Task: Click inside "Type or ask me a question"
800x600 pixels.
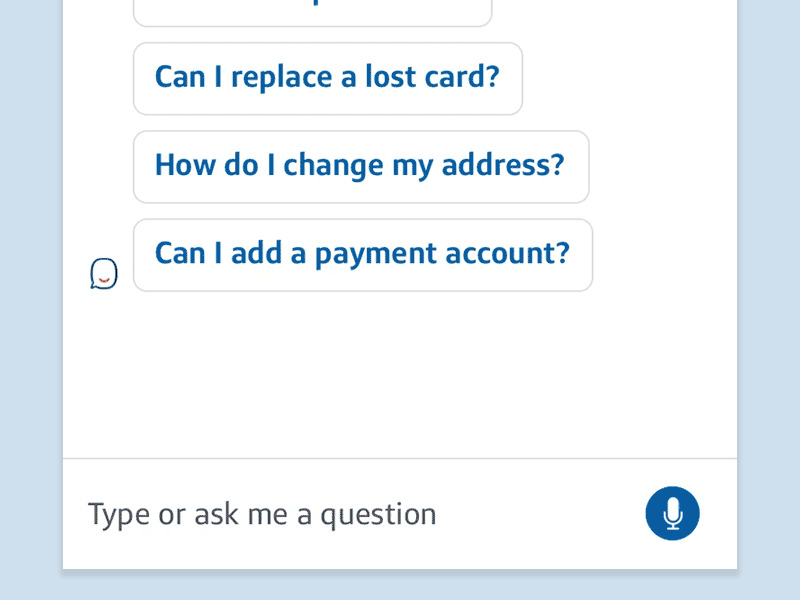Action: click(x=261, y=513)
